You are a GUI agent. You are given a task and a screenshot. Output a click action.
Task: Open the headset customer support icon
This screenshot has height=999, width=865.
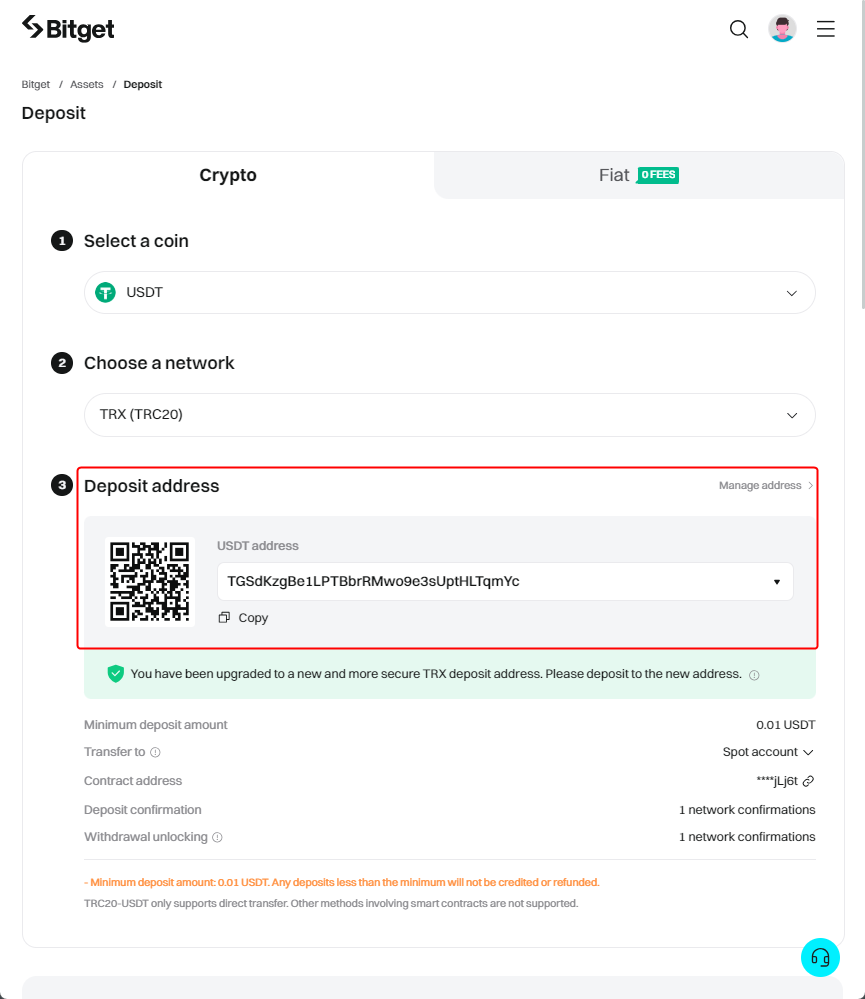[820, 957]
